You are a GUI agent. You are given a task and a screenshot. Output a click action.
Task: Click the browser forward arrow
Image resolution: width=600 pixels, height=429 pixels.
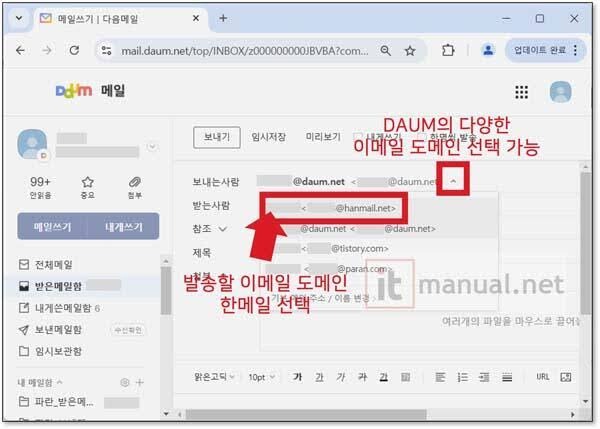47,50
